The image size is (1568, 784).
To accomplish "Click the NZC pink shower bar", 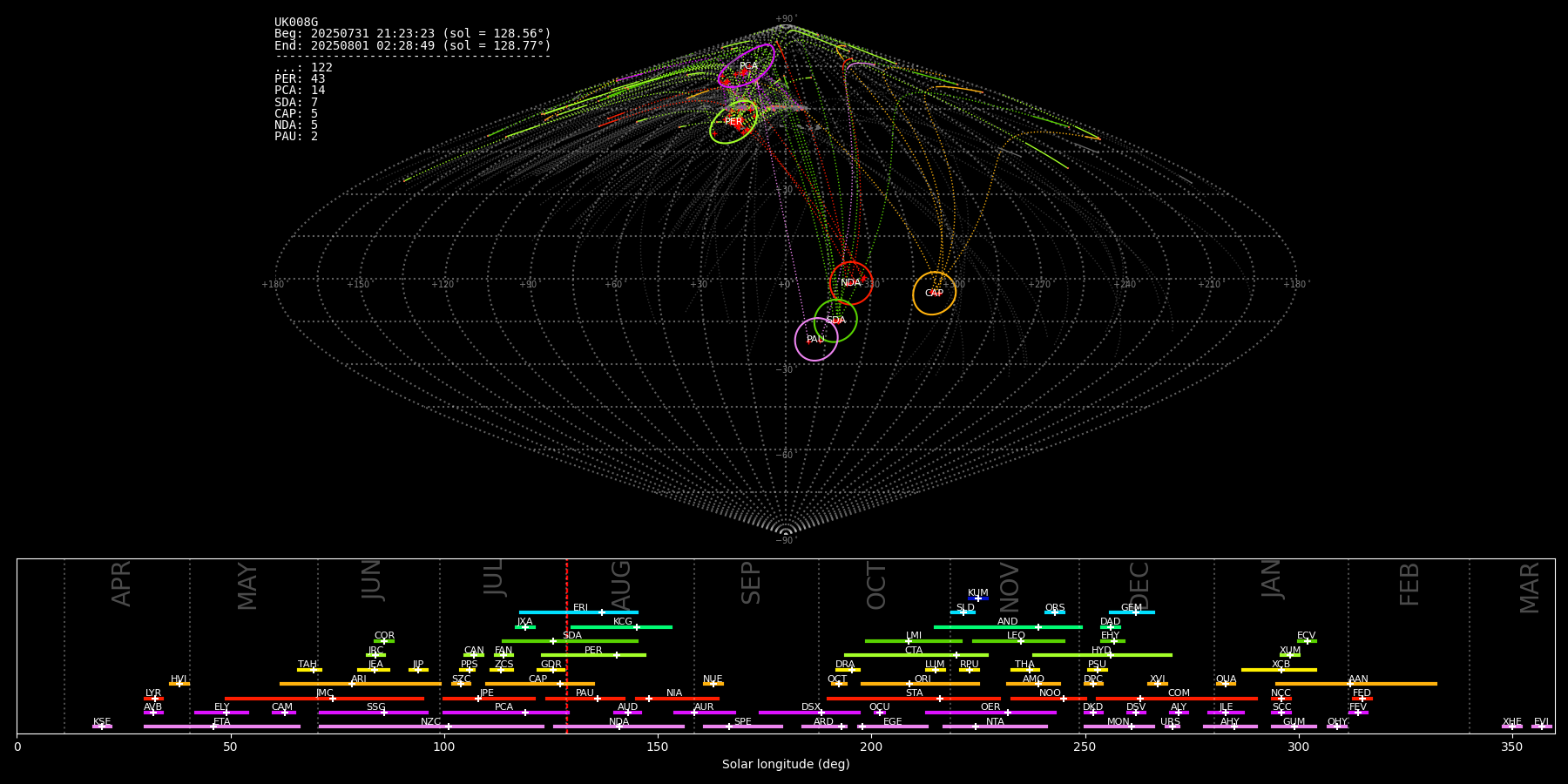I will 431,727.
